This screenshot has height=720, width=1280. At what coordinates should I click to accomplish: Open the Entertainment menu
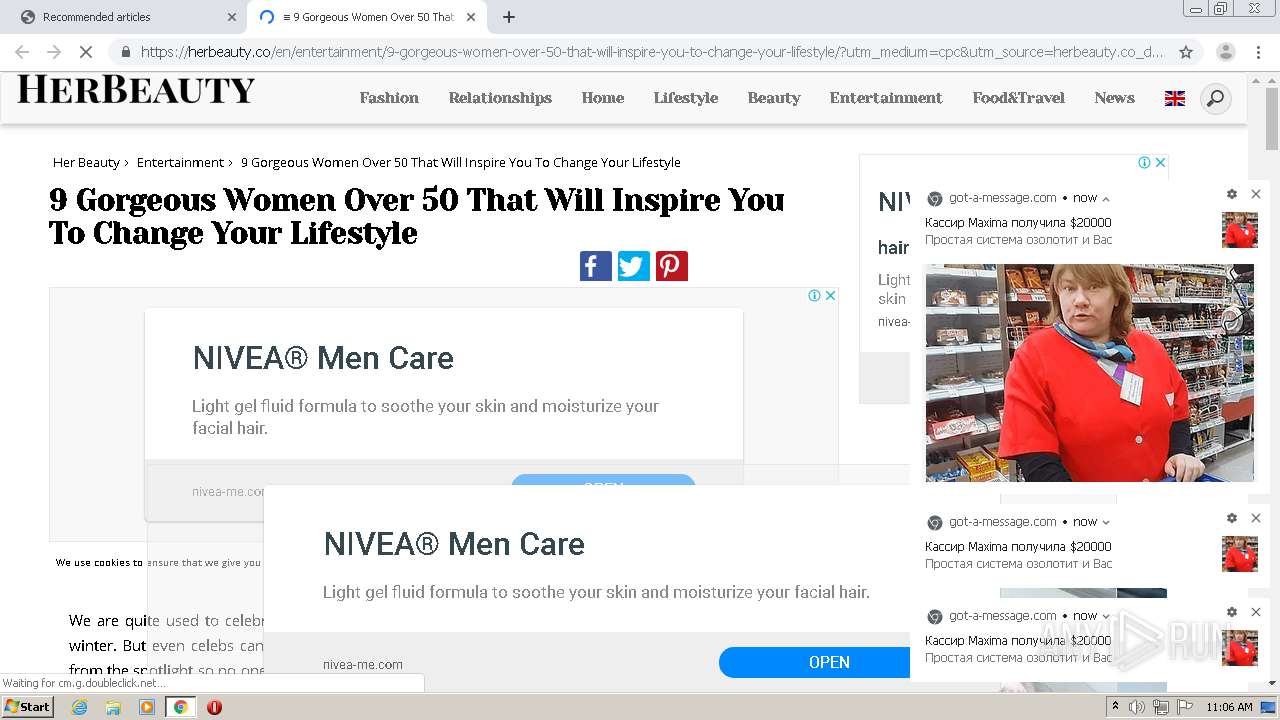pyautogui.click(x=886, y=98)
